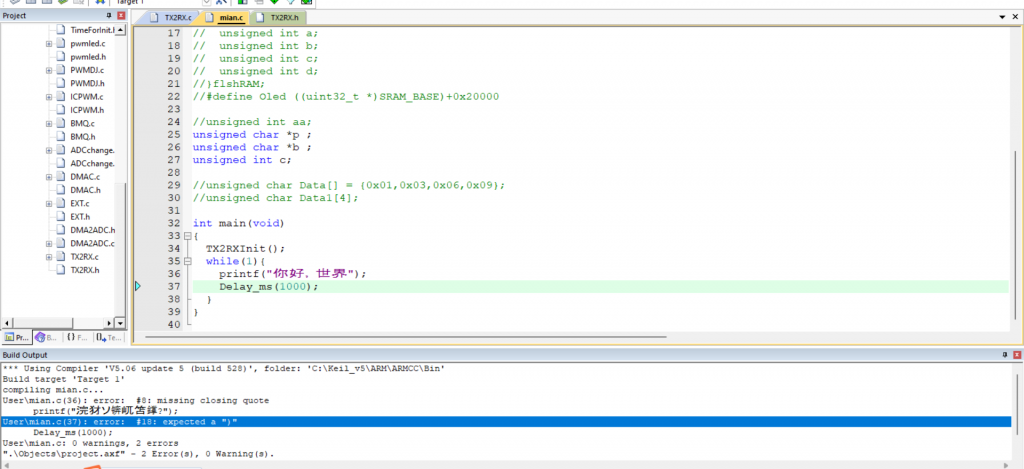The height and width of the screenshot is (469, 1024).
Task: Switch to the TX2RX.c editor tab
Action: (171, 18)
